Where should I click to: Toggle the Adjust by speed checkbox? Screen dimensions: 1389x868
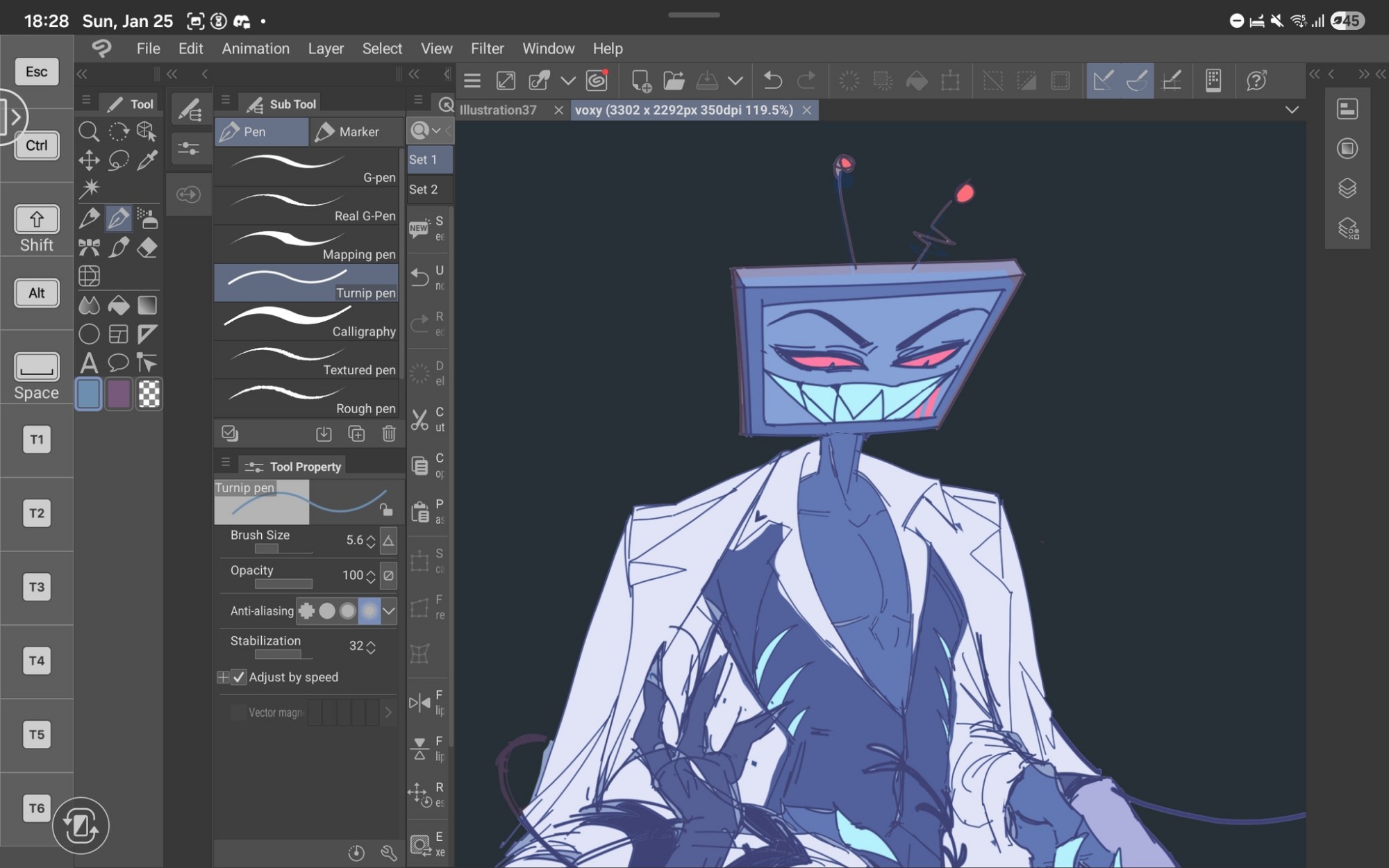[x=239, y=677]
